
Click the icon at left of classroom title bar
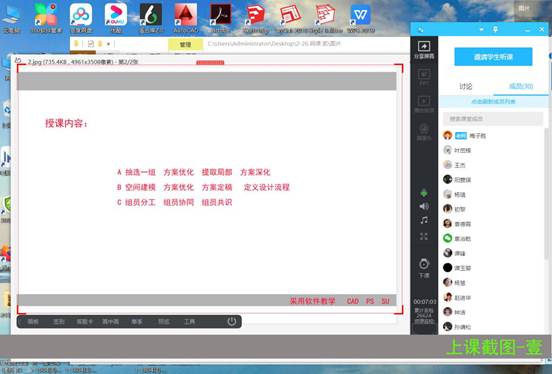tap(420, 30)
